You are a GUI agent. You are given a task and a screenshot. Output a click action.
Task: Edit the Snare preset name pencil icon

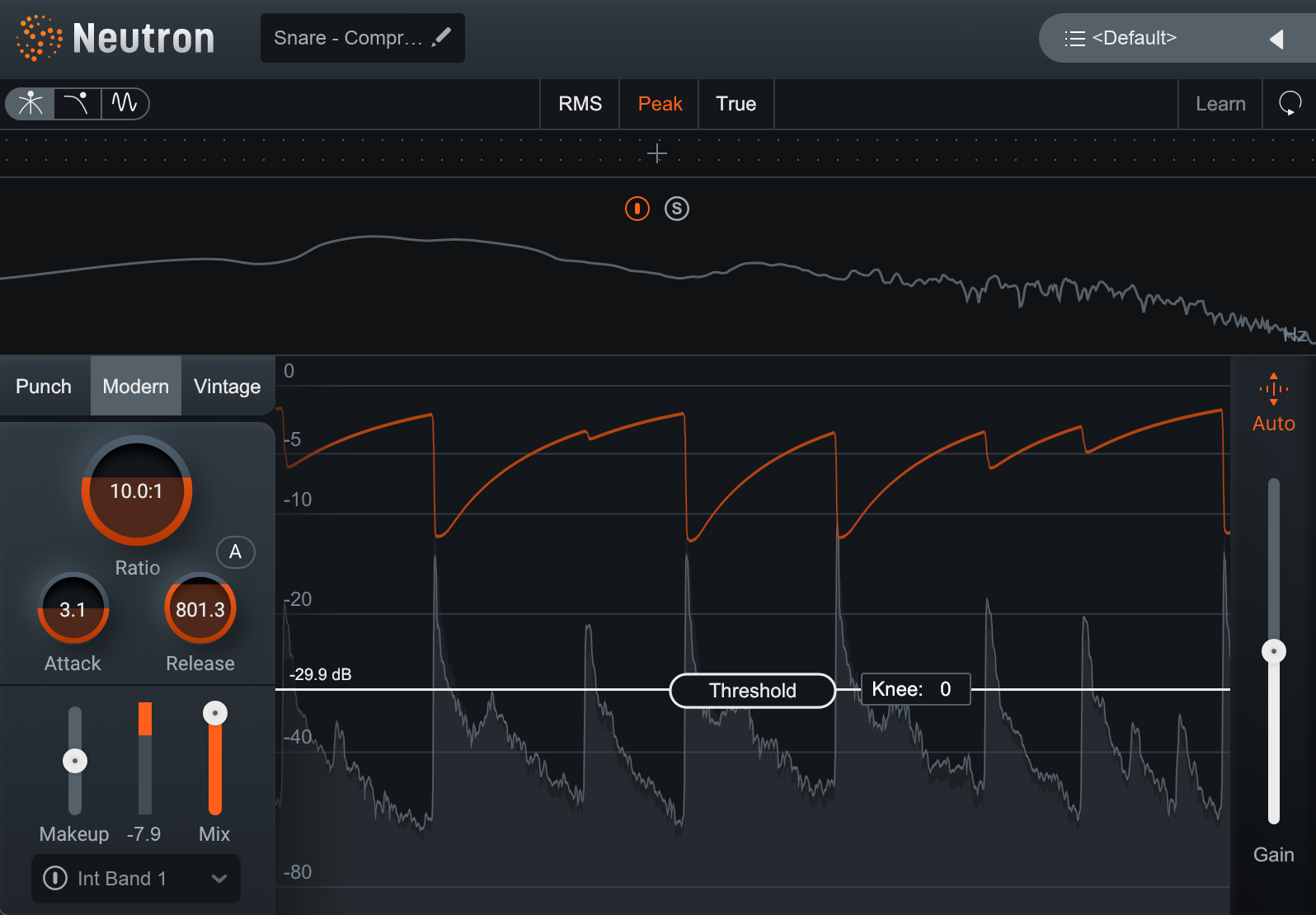(442, 37)
